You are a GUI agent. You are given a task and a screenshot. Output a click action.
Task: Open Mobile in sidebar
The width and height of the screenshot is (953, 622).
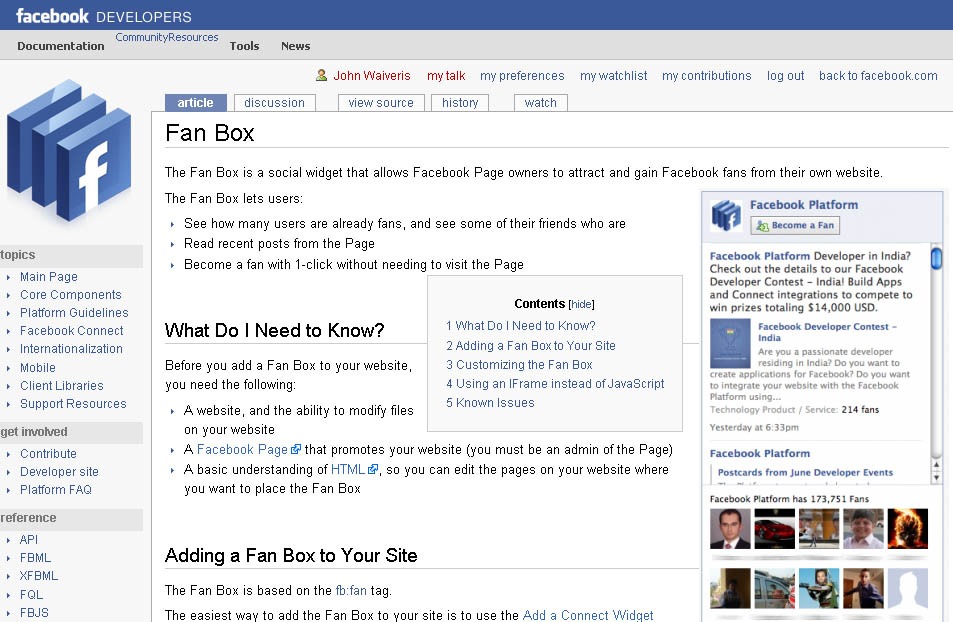point(38,367)
